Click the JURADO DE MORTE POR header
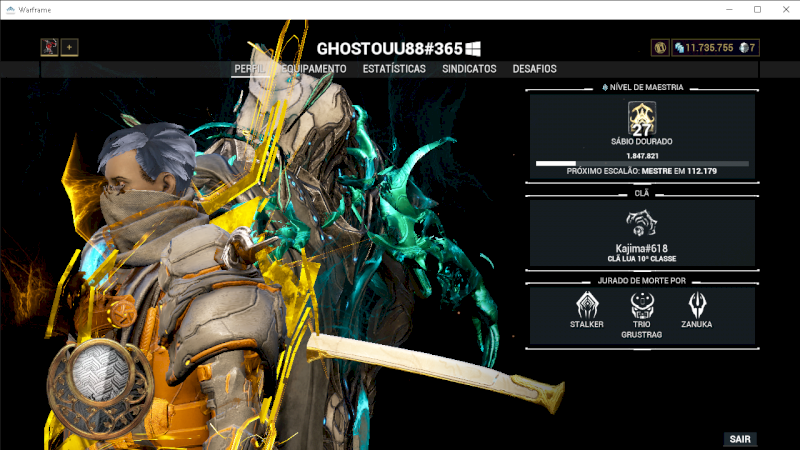This screenshot has width=800, height=450. pos(642,281)
